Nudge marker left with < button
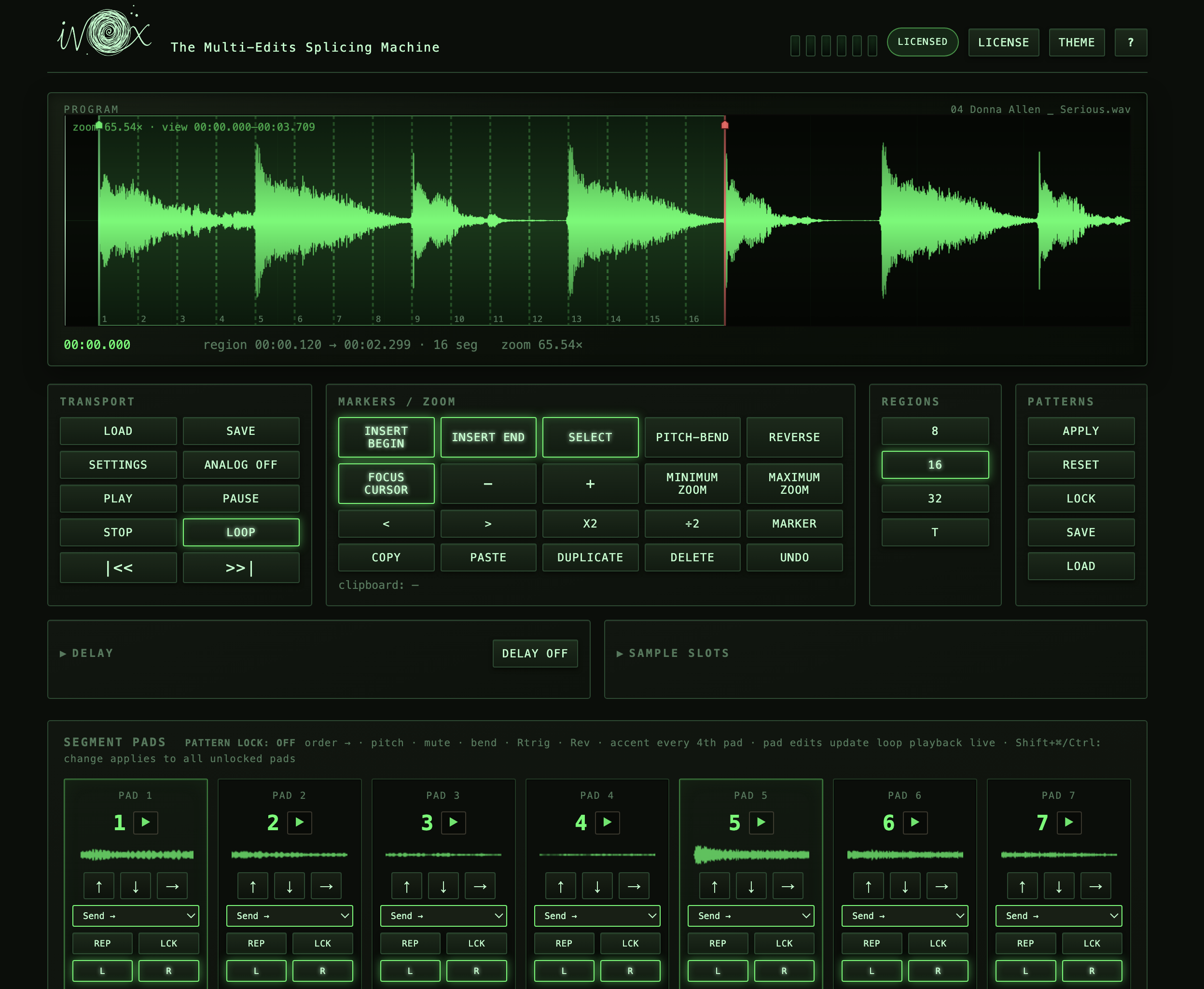1204x989 pixels. click(386, 524)
